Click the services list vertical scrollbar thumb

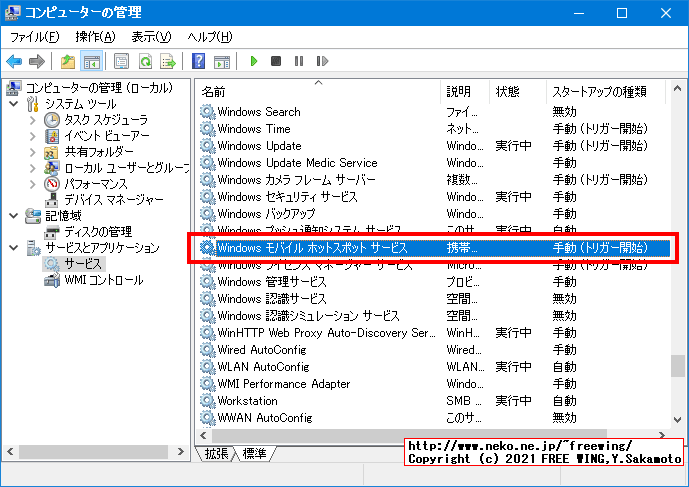coord(677,366)
